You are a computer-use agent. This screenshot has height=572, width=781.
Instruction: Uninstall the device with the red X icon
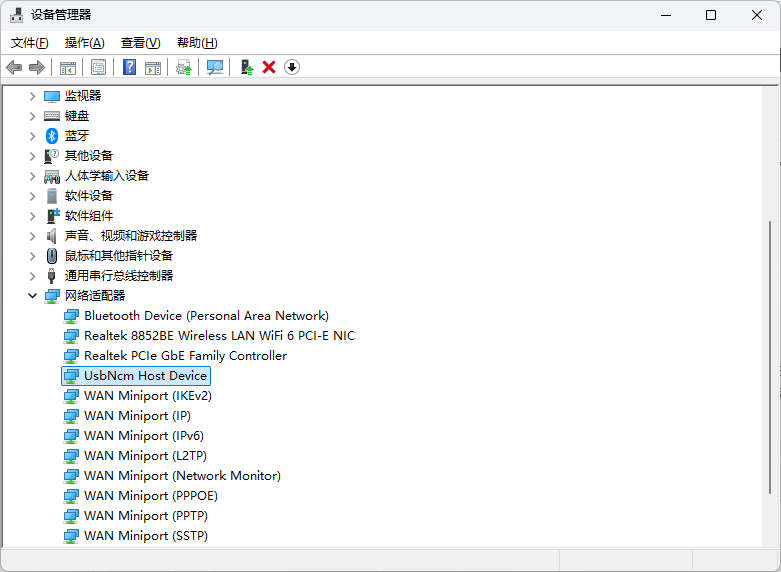click(269, 67)
